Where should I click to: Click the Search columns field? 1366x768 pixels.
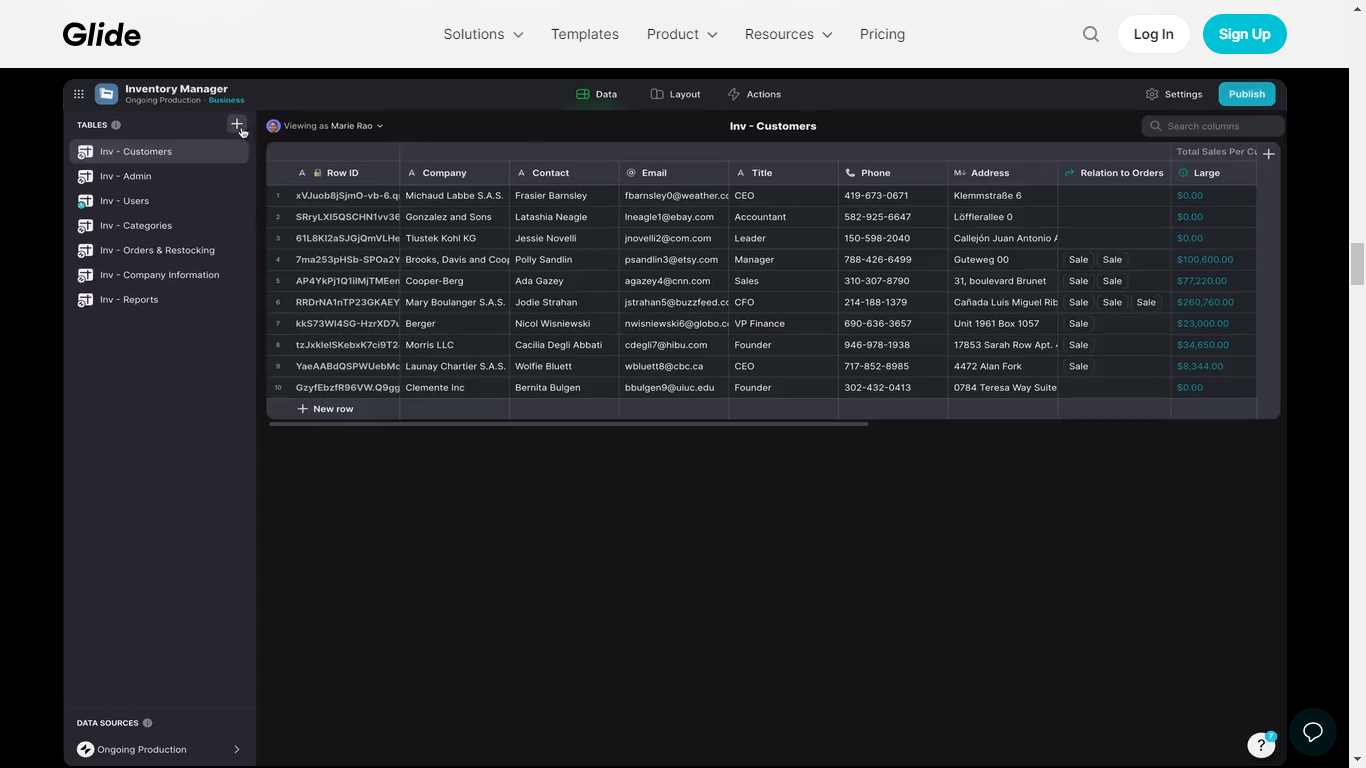(1213, 126)
